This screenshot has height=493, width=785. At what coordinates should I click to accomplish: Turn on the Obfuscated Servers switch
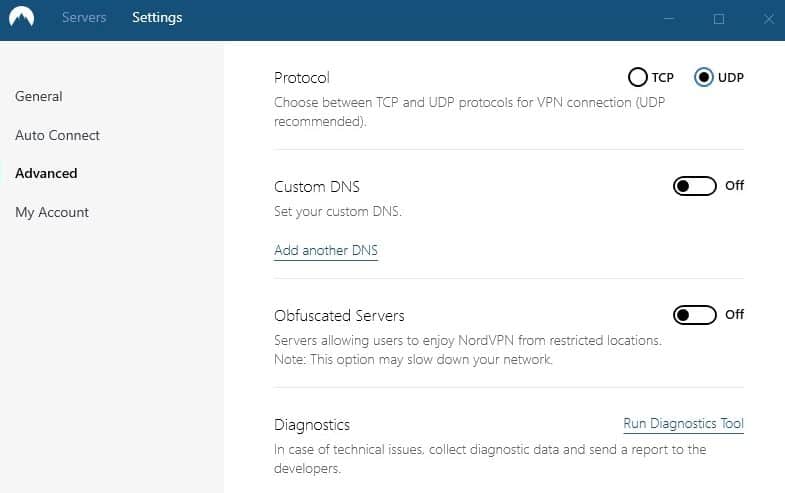point(694,315)
